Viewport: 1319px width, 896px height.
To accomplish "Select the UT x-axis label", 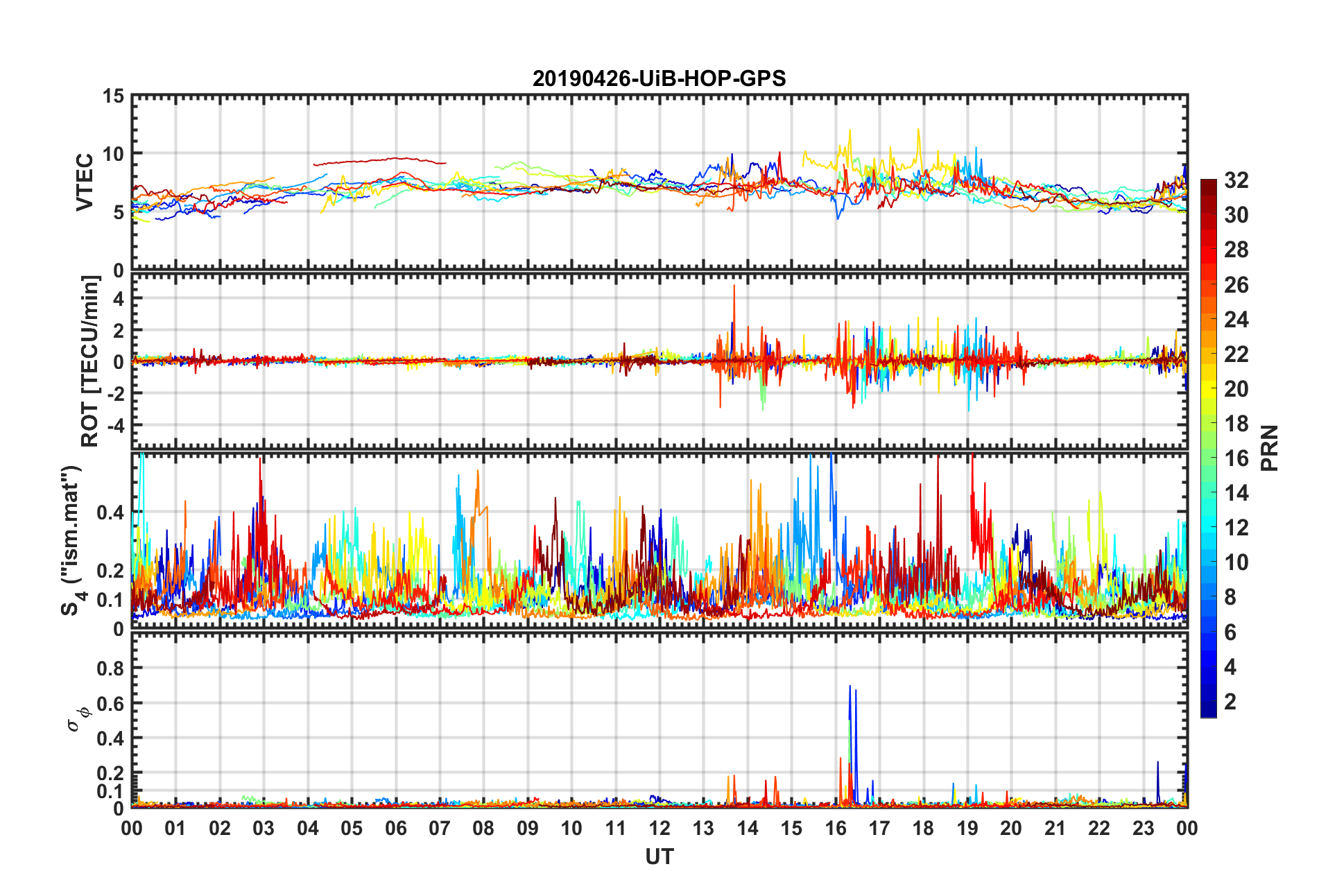I will pos(659,857).
